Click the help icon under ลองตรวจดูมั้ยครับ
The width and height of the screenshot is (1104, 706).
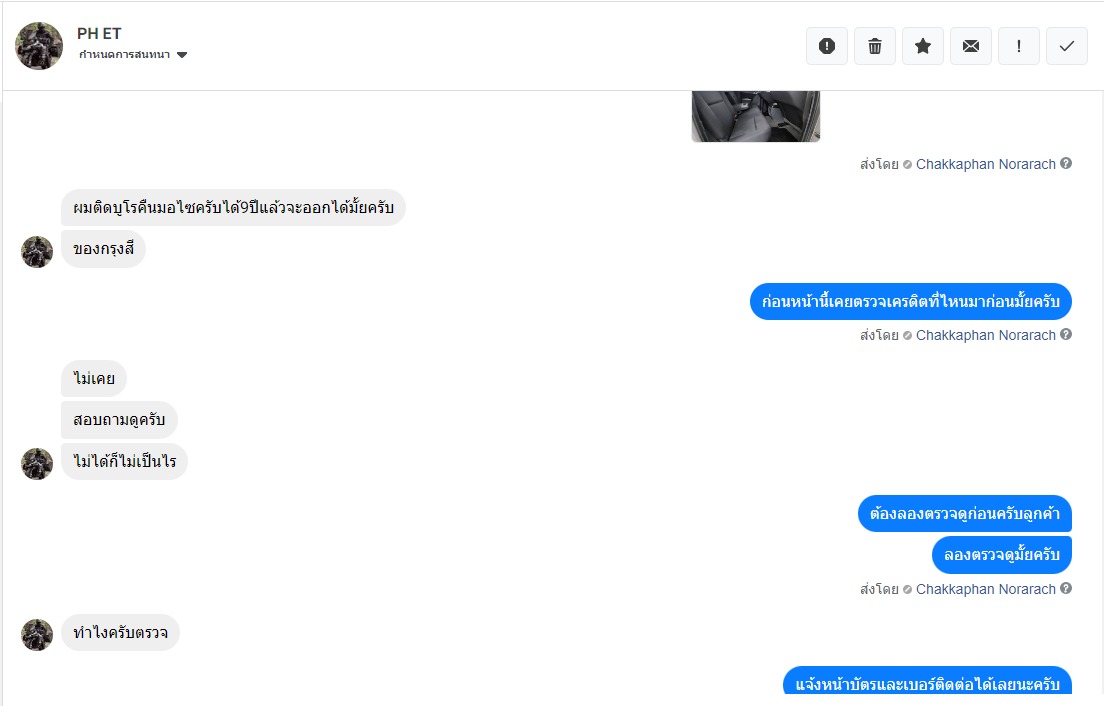pyautogui.click(x=1066, y=588)
